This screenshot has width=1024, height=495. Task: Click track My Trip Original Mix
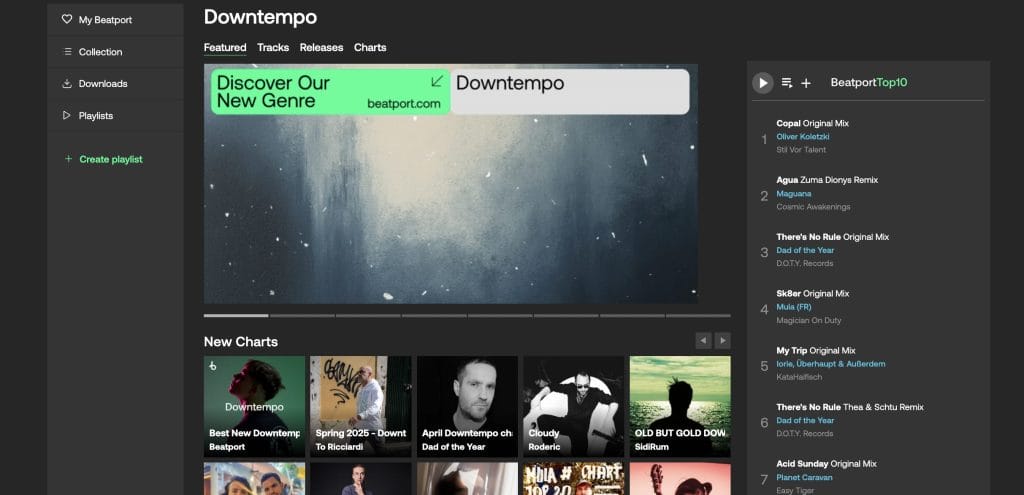816,350
